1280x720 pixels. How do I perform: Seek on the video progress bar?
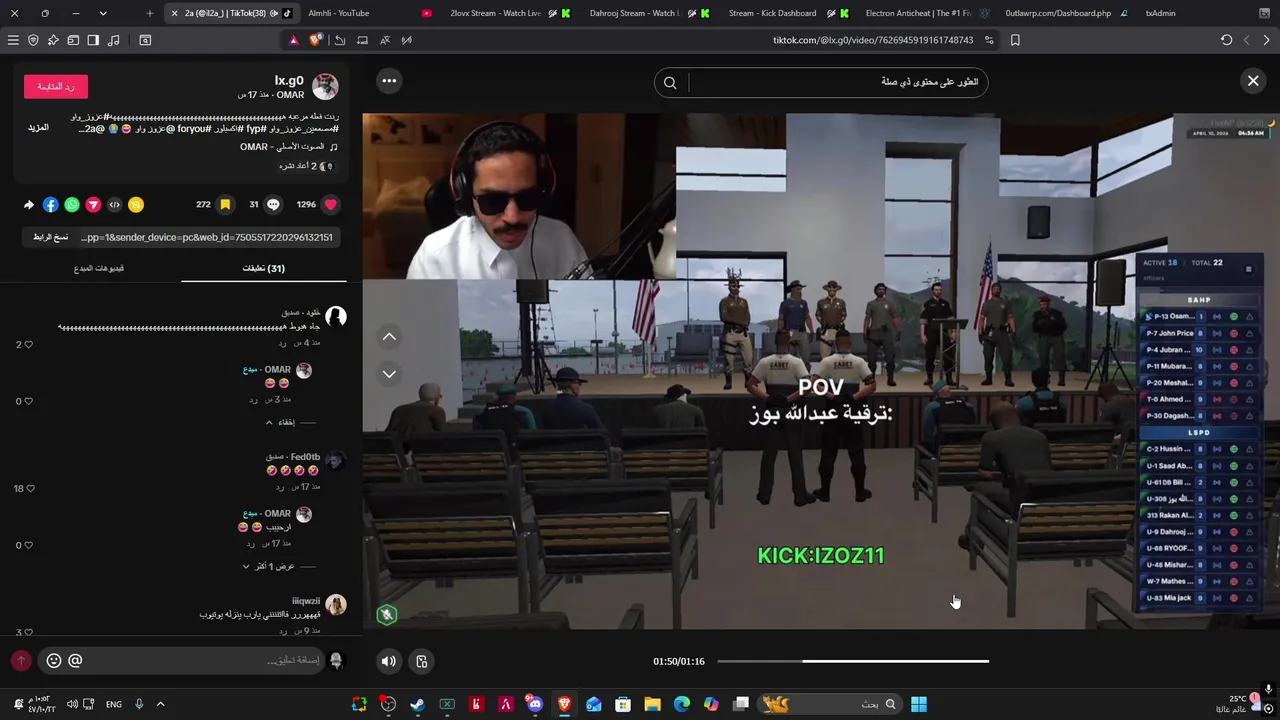tap(853, 661)
